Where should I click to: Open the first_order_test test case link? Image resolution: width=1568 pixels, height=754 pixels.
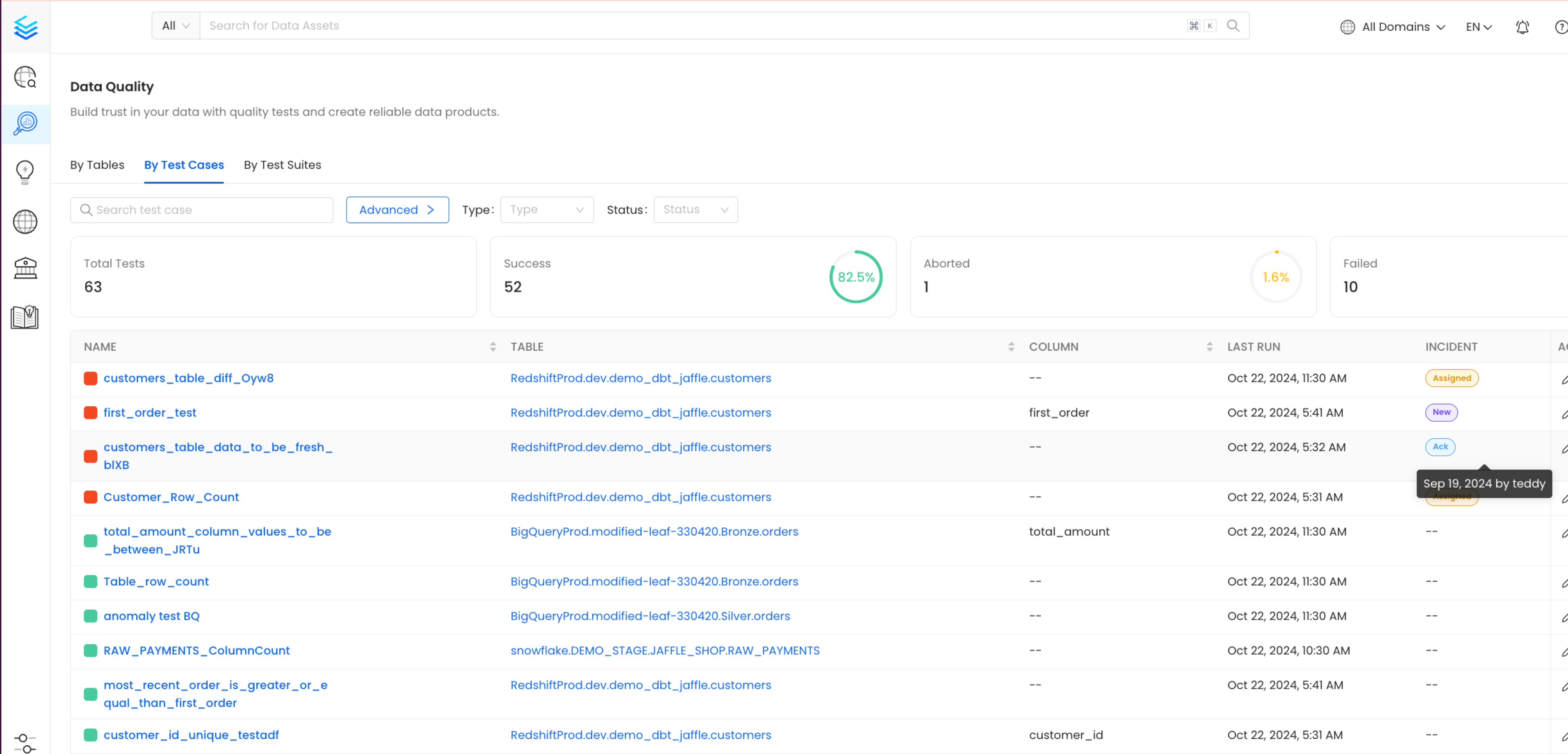[150, 412]
